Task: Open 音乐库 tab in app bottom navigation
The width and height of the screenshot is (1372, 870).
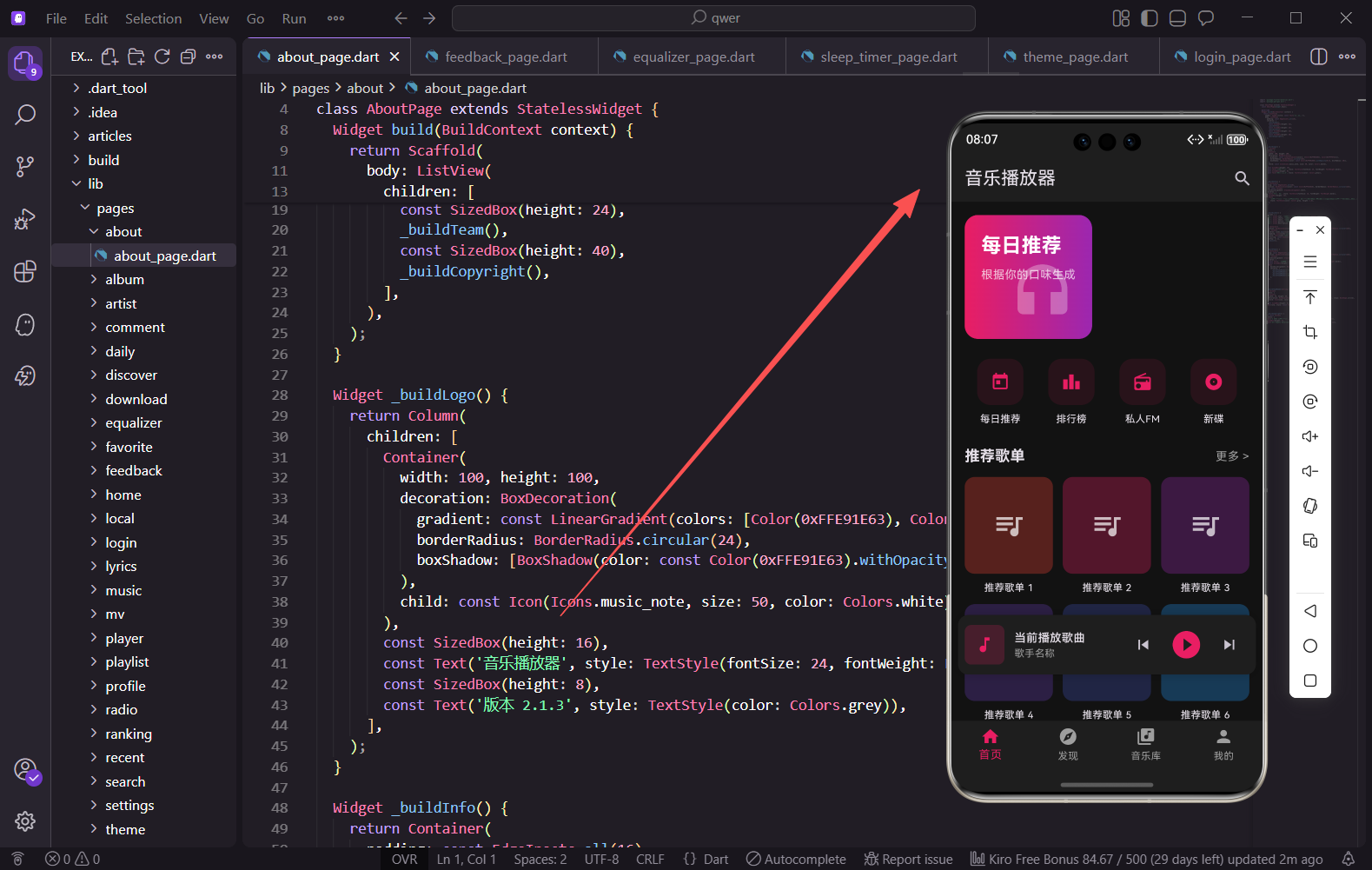Action: coord(1145,744)
